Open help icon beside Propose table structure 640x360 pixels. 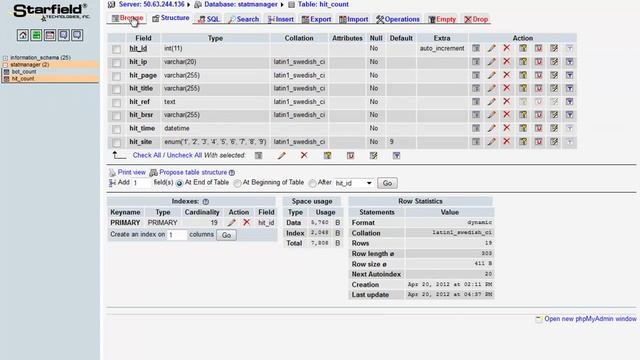click(232, 173)
